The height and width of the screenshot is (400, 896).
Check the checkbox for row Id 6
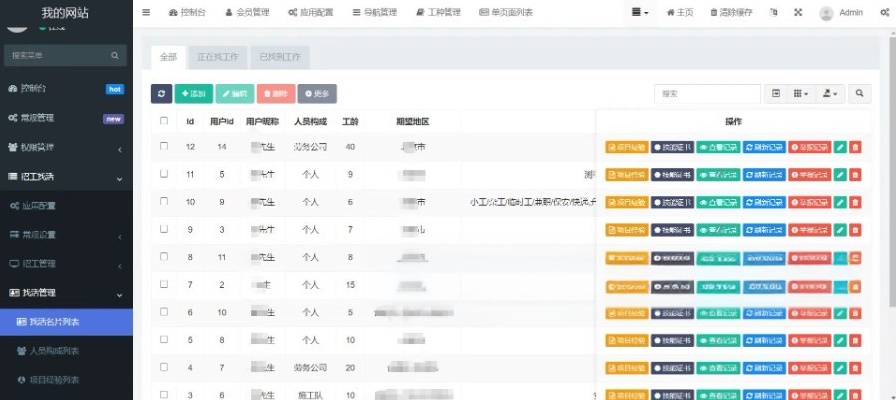click(164, 311)
